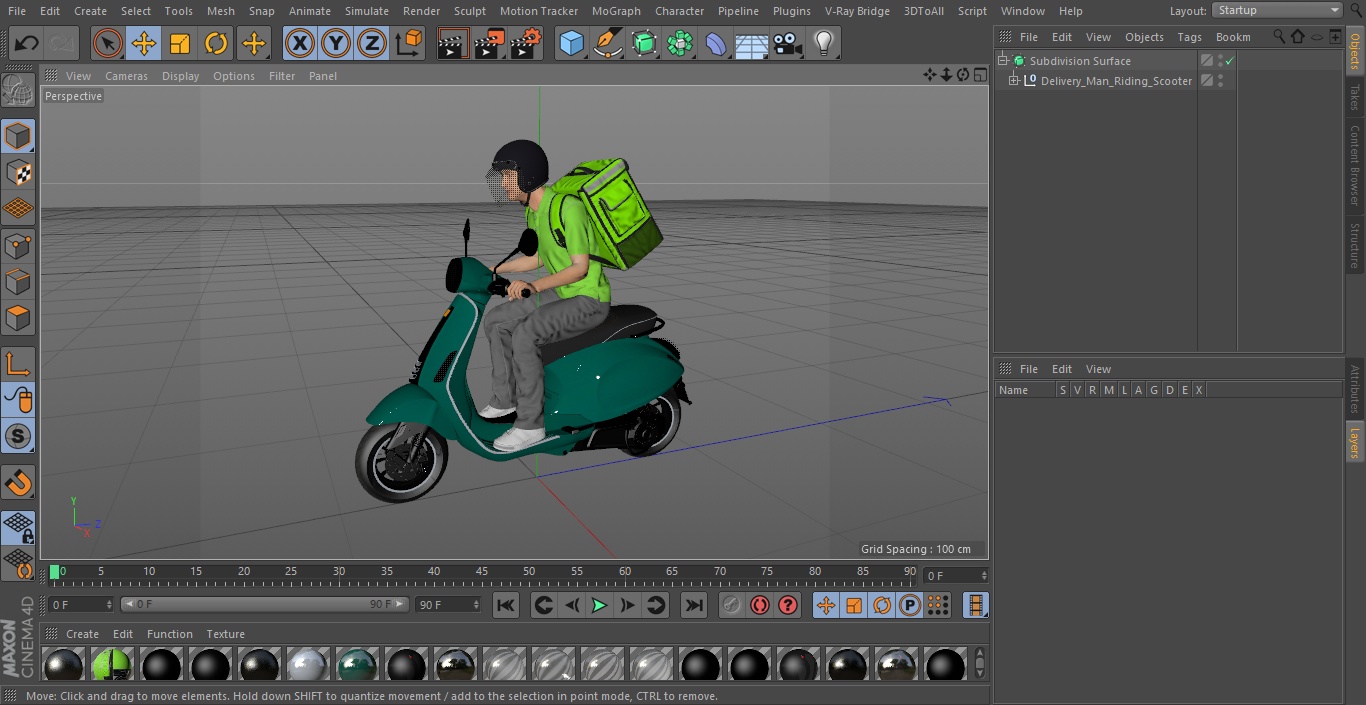Click the timeline preview range slider bar

(265, 605)
